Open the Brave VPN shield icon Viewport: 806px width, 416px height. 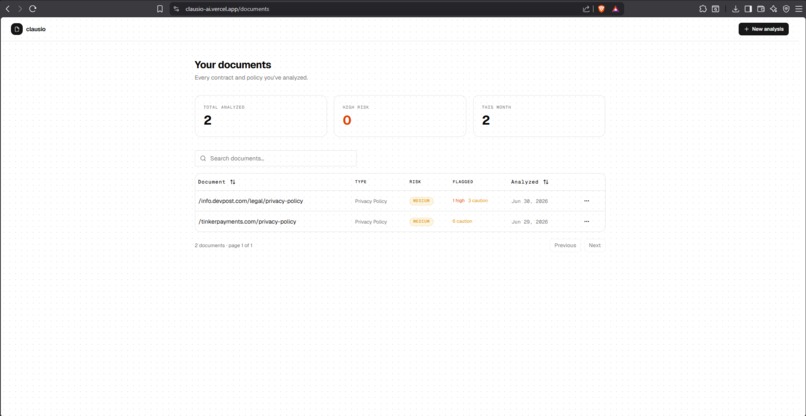click(786, 9)
